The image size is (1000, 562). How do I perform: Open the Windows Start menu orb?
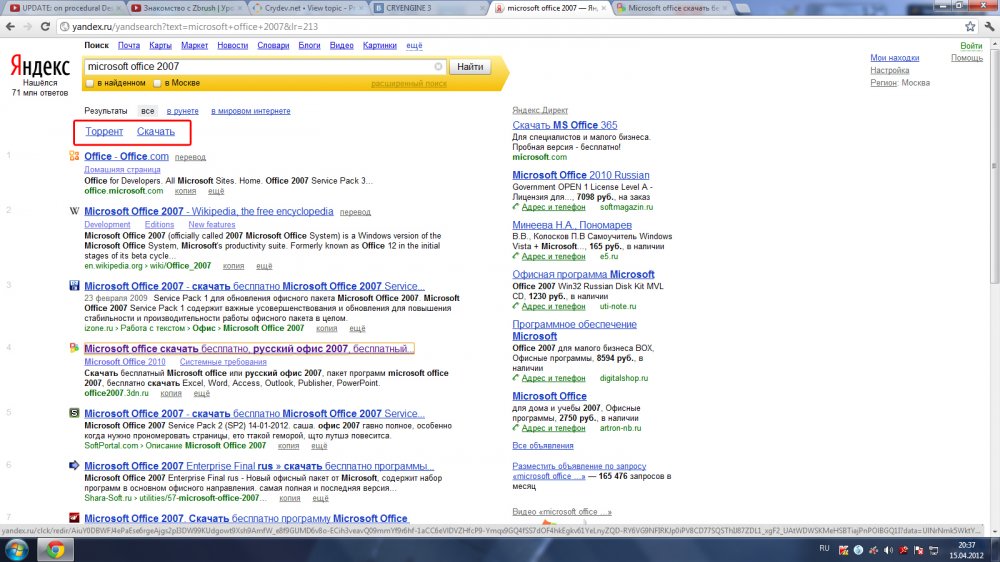coord(17,549)
